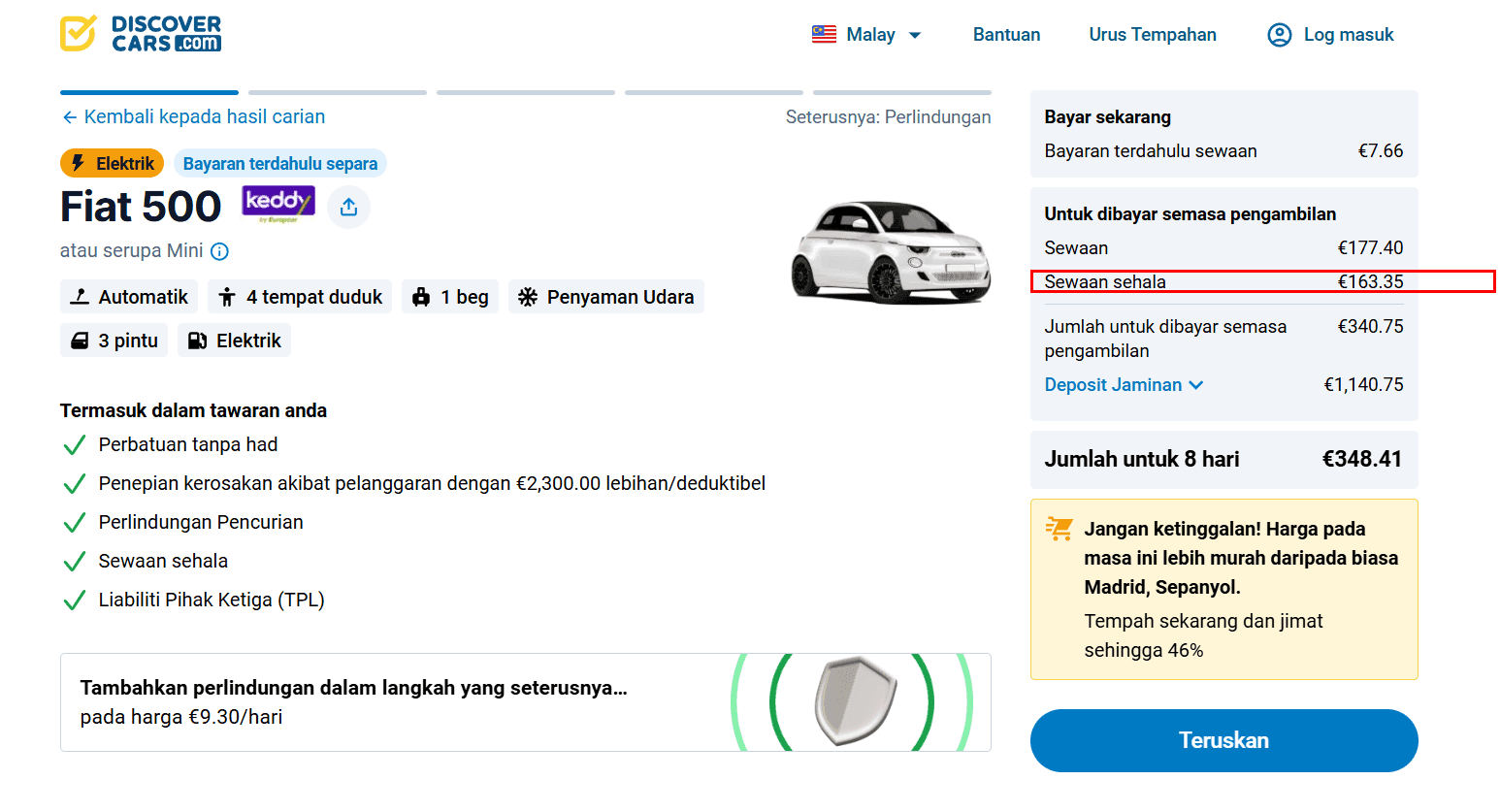Click the gear shift Automatik icon

(x=81, y=297)
